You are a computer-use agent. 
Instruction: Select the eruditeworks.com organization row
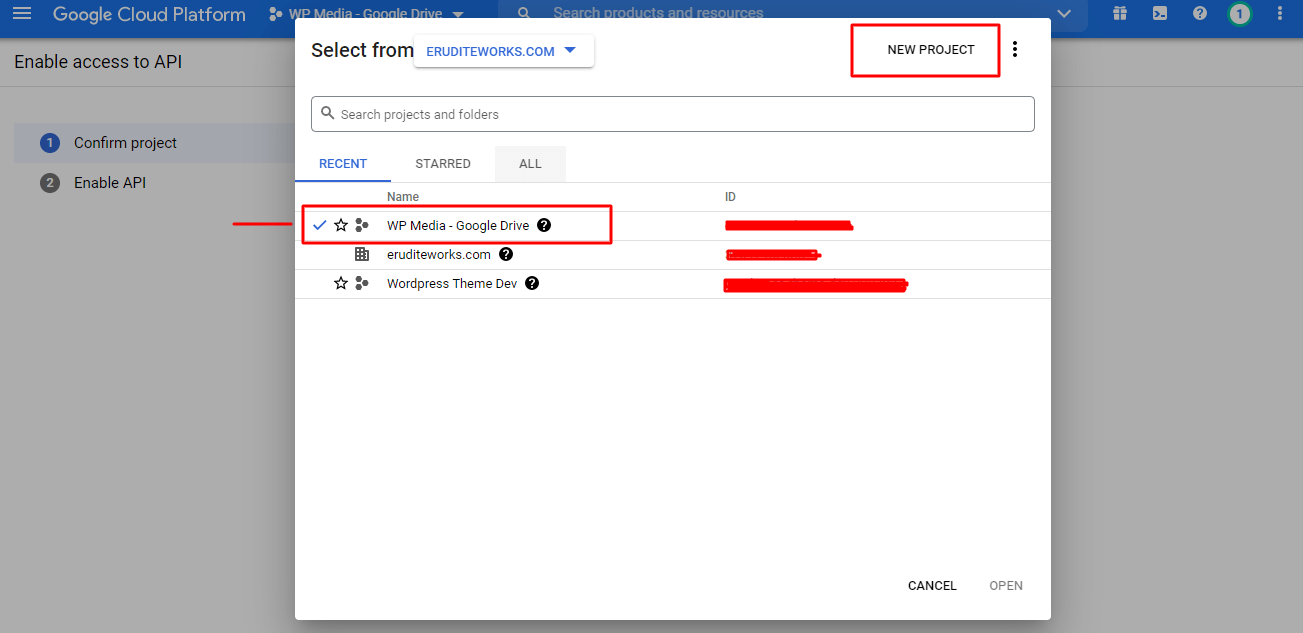(673, 254)
